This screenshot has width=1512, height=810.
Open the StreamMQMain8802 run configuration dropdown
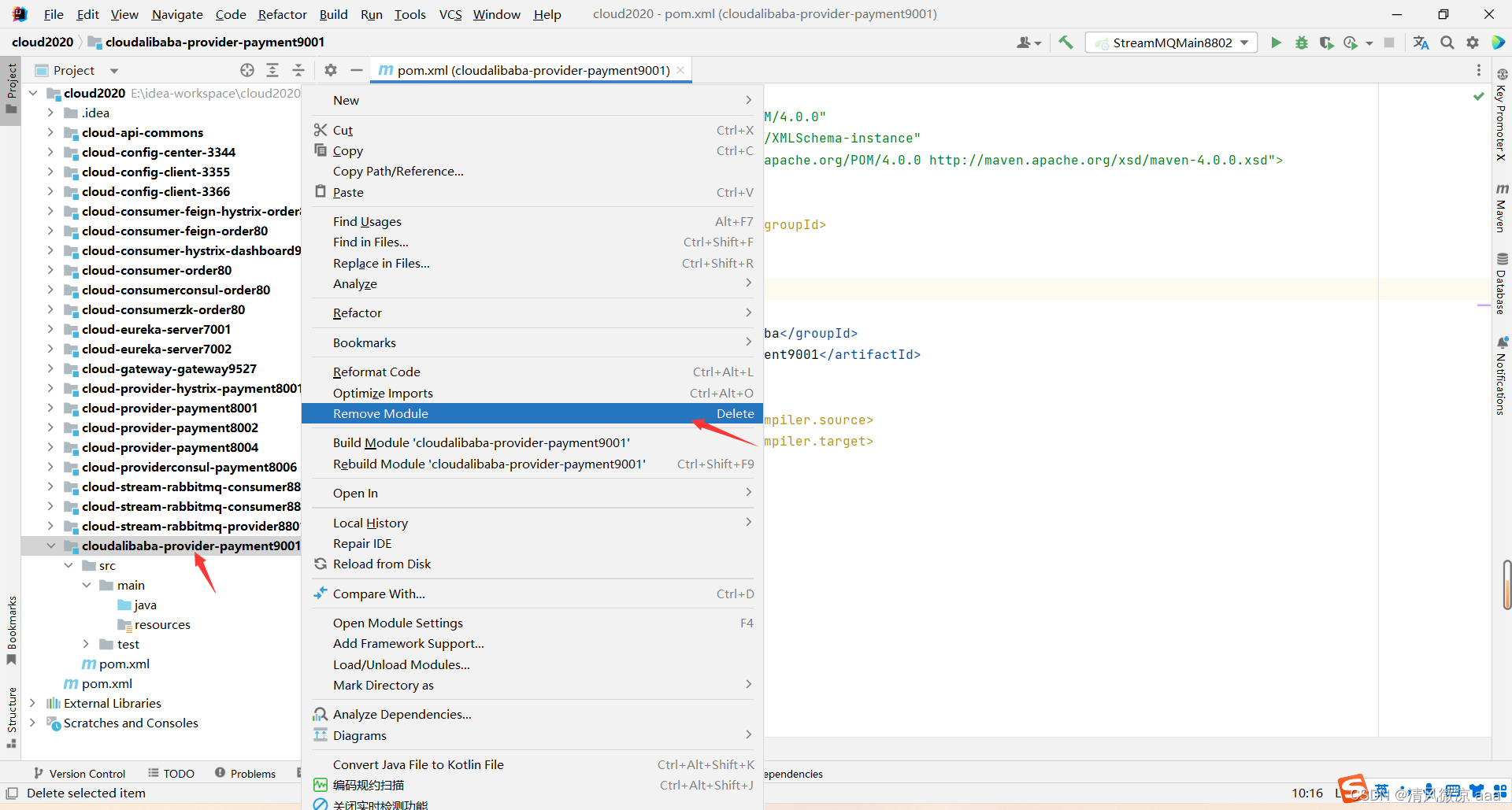click(1171, 43)
